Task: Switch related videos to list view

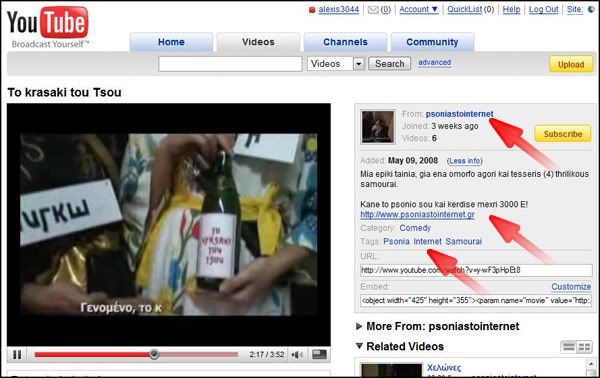Action: (569, 347)
